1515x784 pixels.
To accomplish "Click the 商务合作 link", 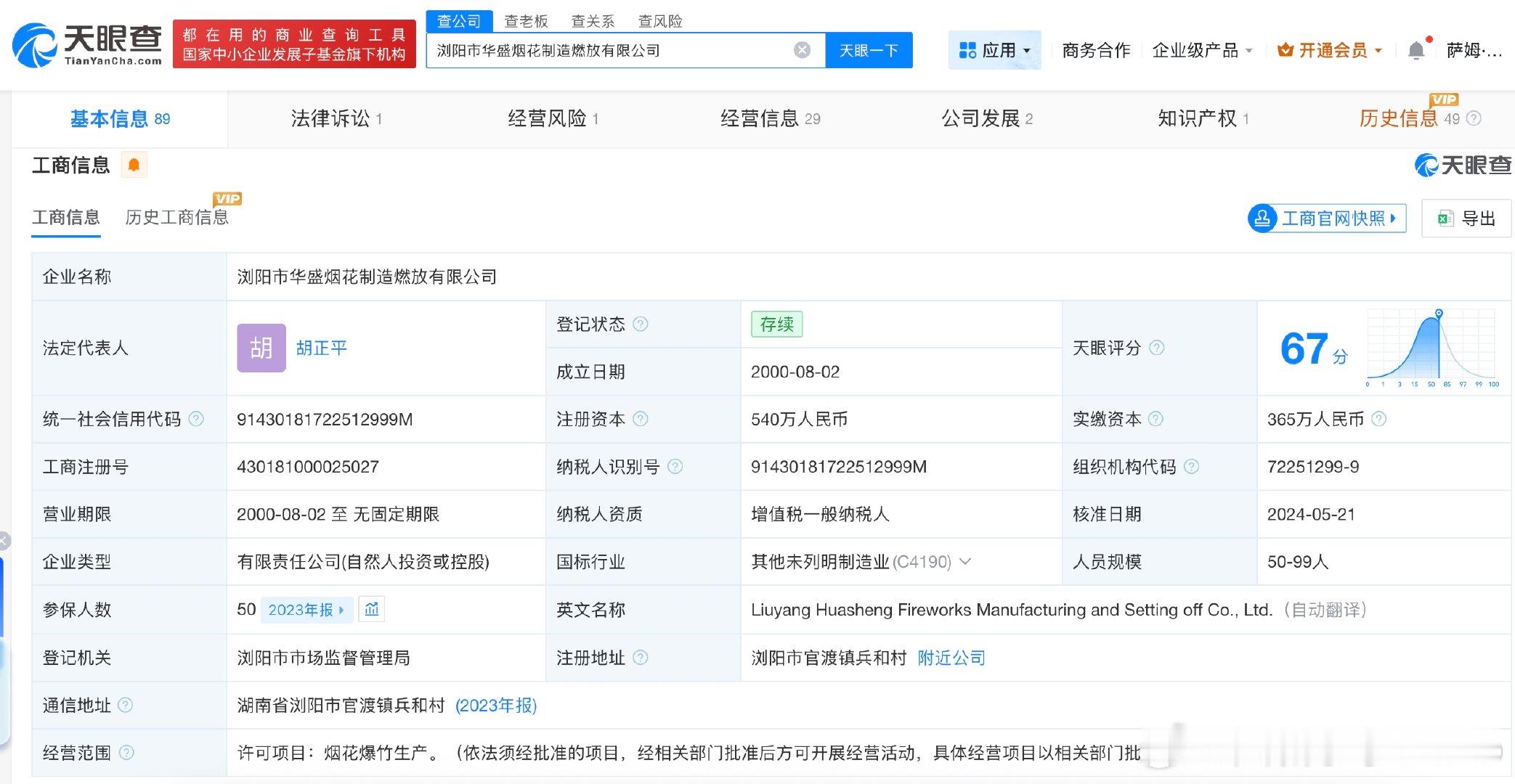I will (1096, 50).
